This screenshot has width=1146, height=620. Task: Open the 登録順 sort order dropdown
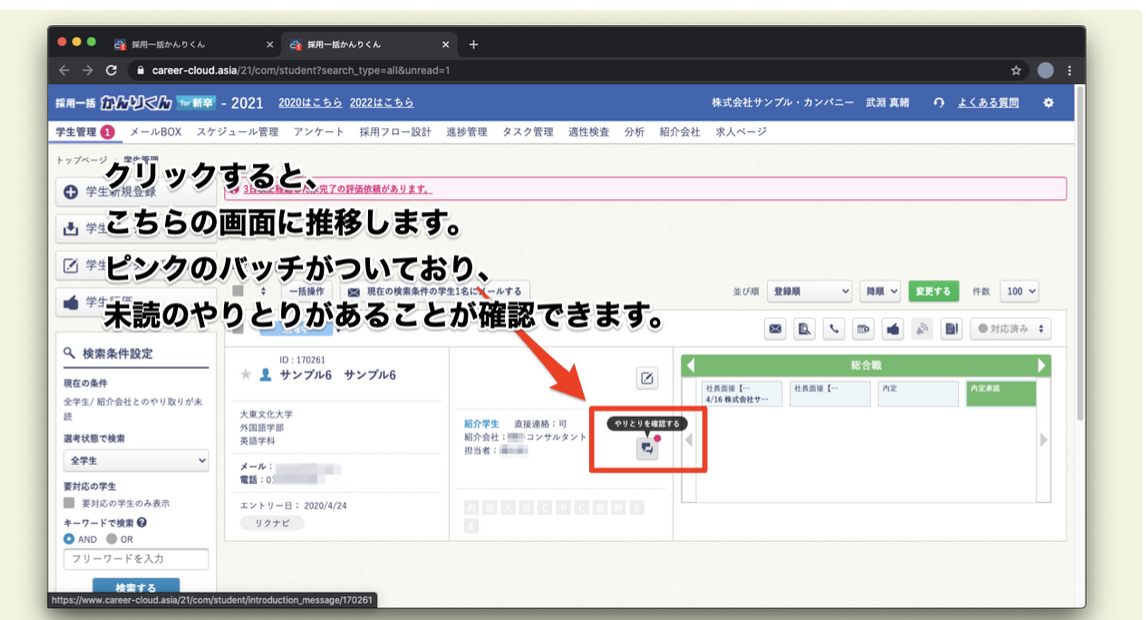click(809, 291)
